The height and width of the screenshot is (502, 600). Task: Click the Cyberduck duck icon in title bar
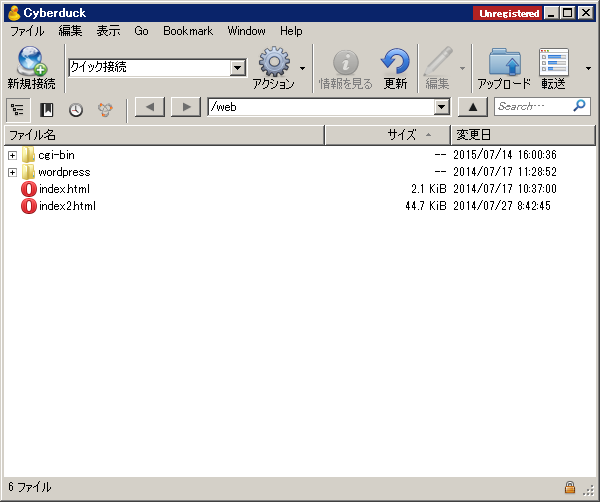click(x=14, y=13)
